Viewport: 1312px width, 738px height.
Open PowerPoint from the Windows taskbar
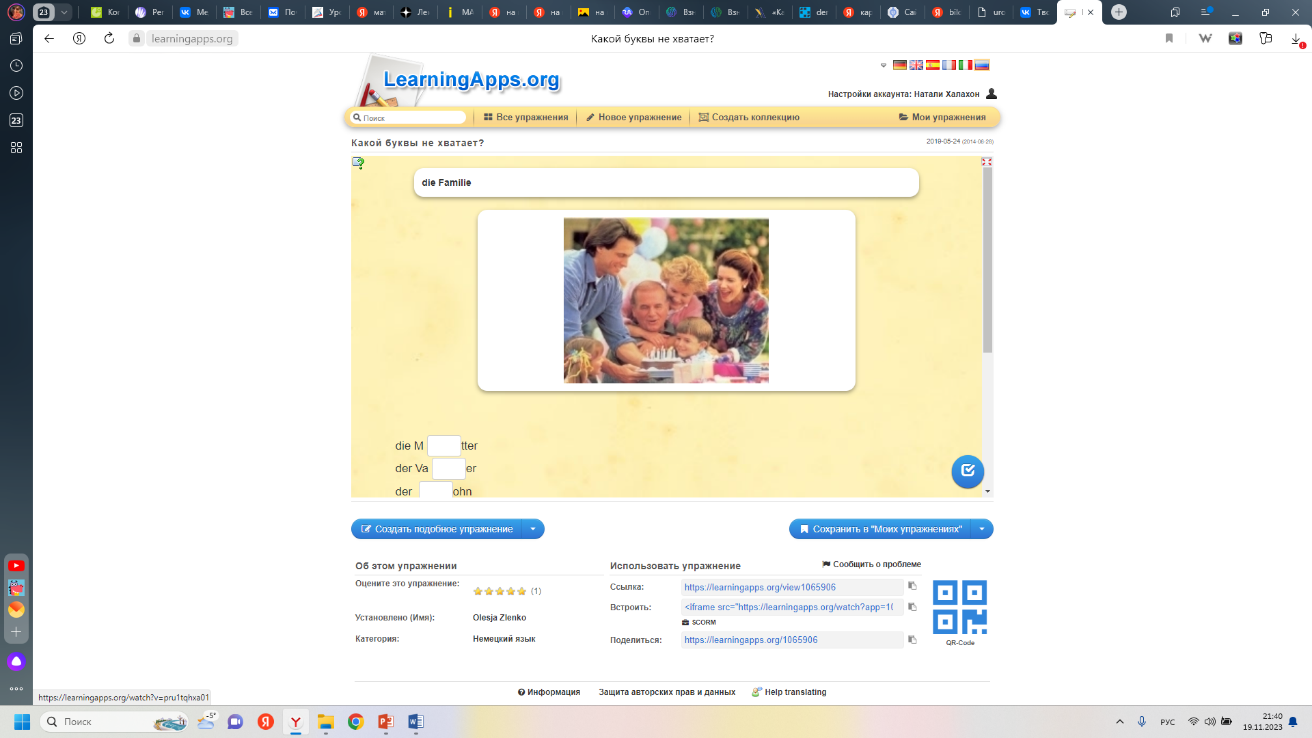[386, 721]
